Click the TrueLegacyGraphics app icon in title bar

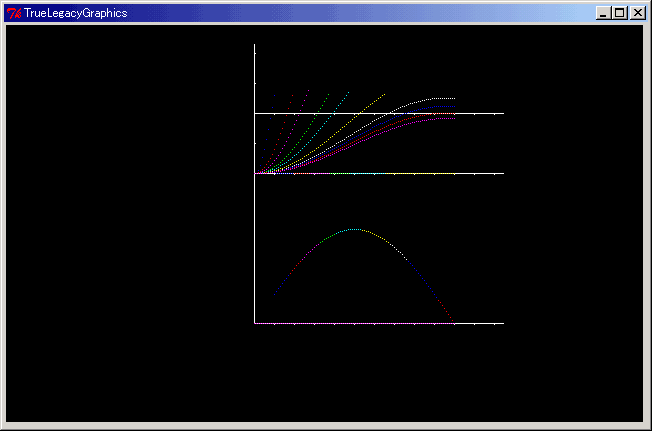(14, 13)
